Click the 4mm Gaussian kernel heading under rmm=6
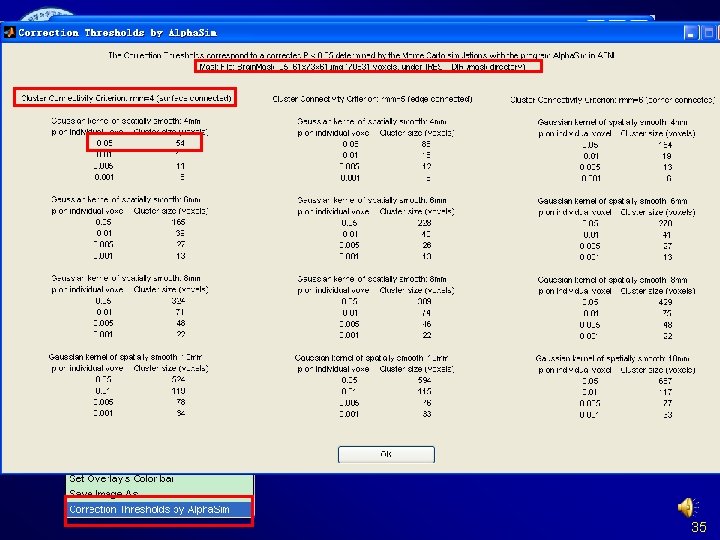Image resolution: width=720 pixels, height=540 pixels. 613,122
